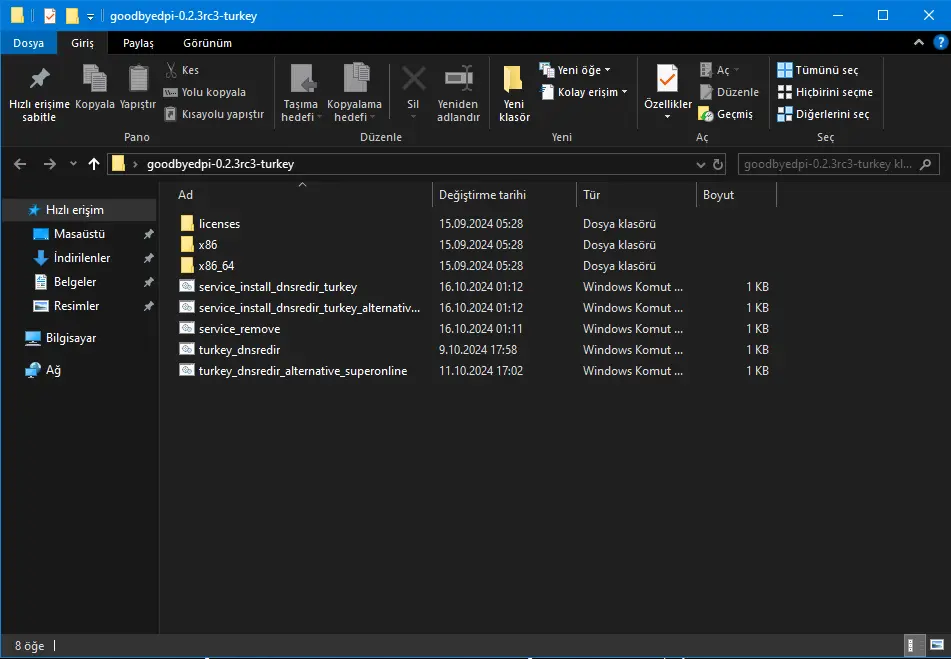Viewport: 951px width, 659px height.
Task: Select the licenses folder
Action: click(x=219, y=224)
